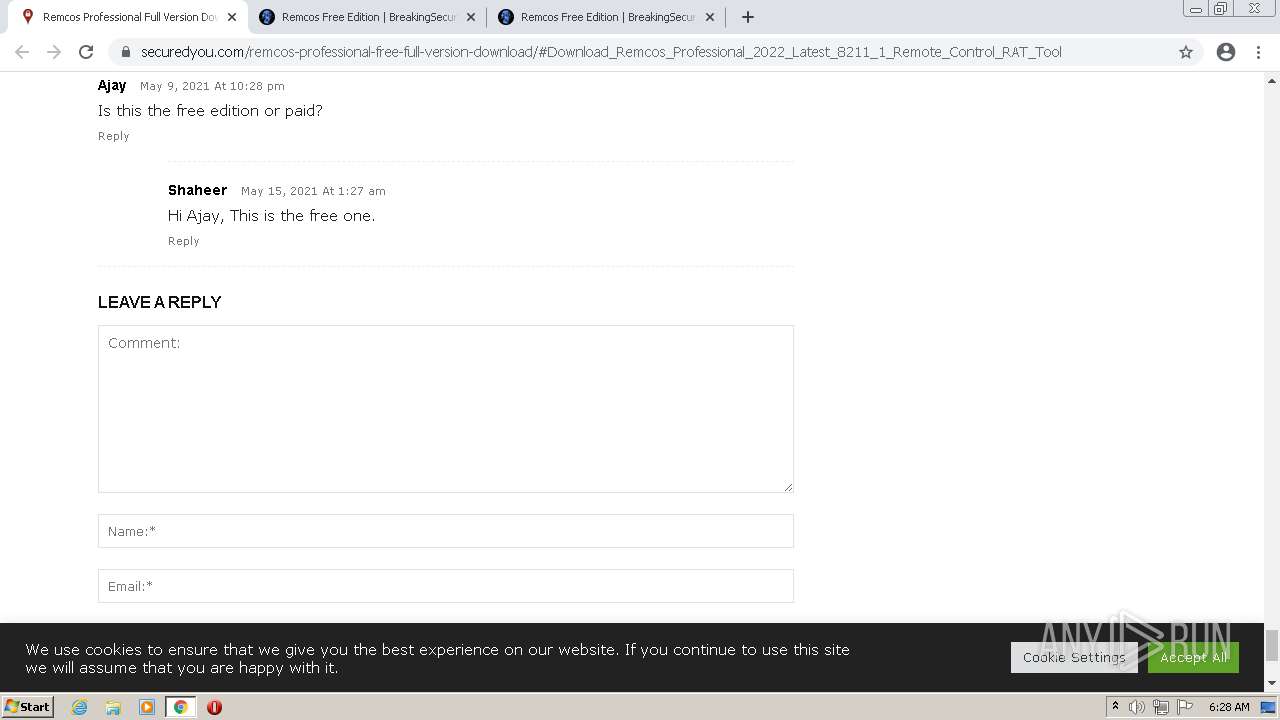Open network status tray icon
Viewport: 1280px width, 720px height.
[1160, 707]
